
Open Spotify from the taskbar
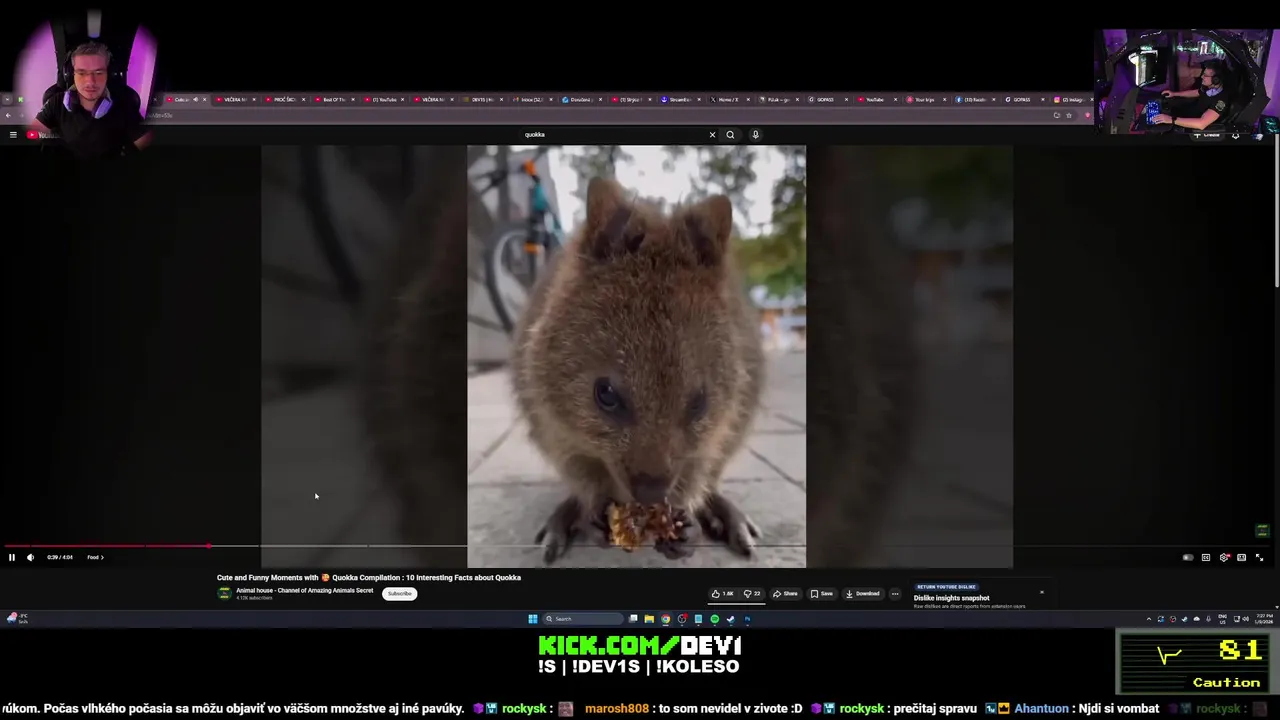click(x=714, y=619)
